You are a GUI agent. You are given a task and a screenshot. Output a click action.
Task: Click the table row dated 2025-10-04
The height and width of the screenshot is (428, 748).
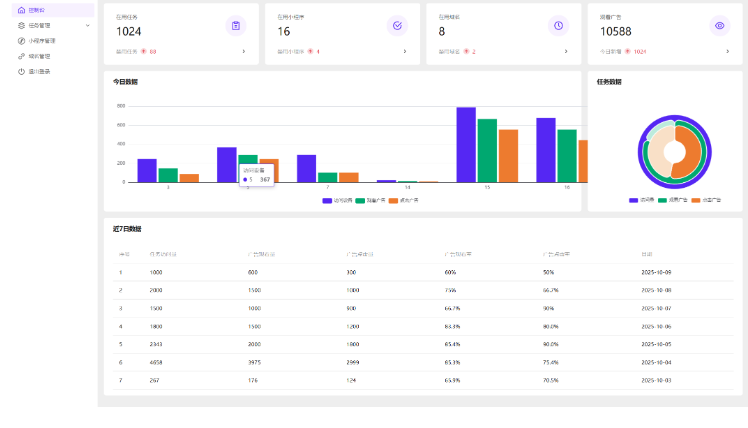point(420,361)
